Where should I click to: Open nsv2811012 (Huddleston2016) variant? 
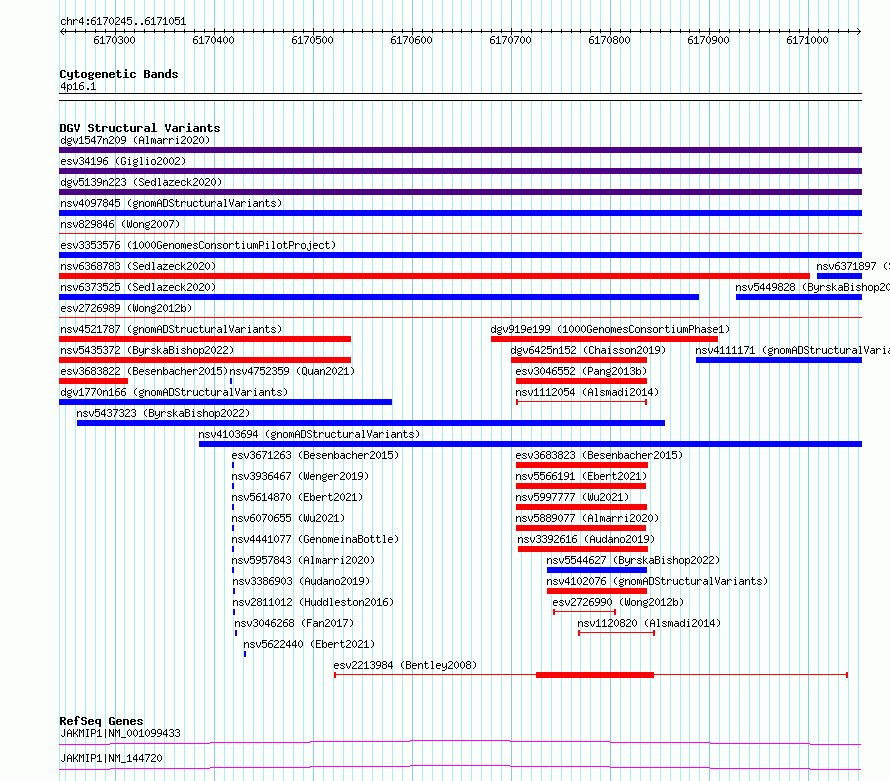pyautogui.click(x=313, y=602)
